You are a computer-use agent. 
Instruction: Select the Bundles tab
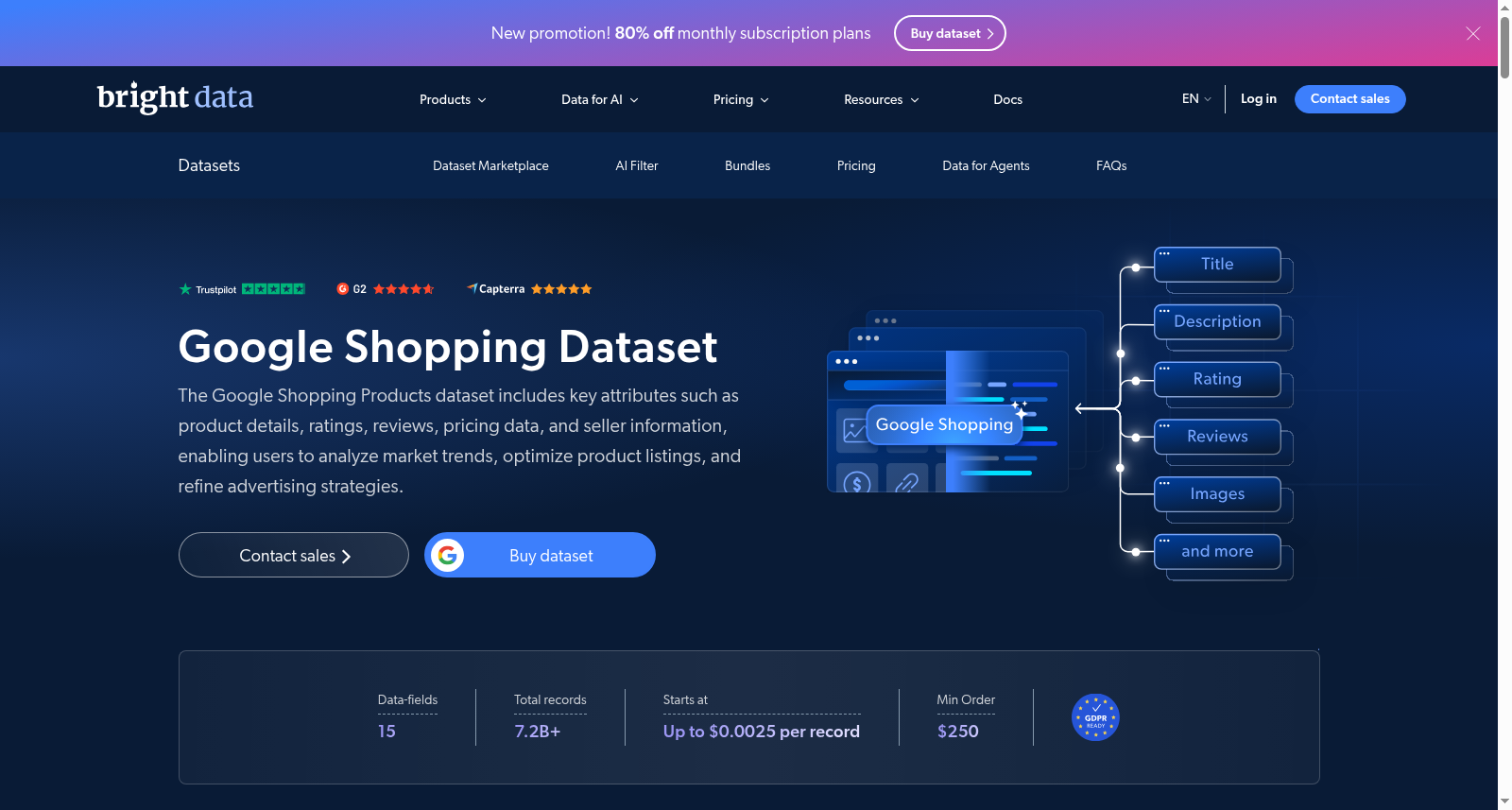pyautogui.click(x=747, y=165)
